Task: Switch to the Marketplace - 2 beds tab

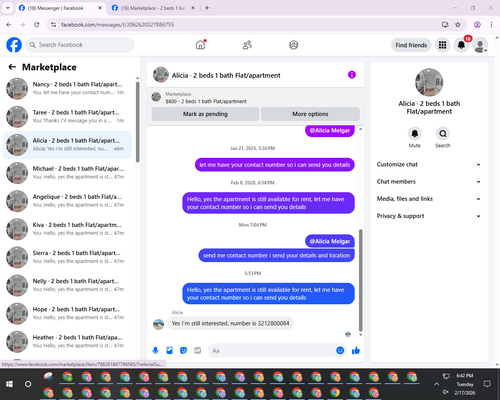Action: click(x=153, y=8)
